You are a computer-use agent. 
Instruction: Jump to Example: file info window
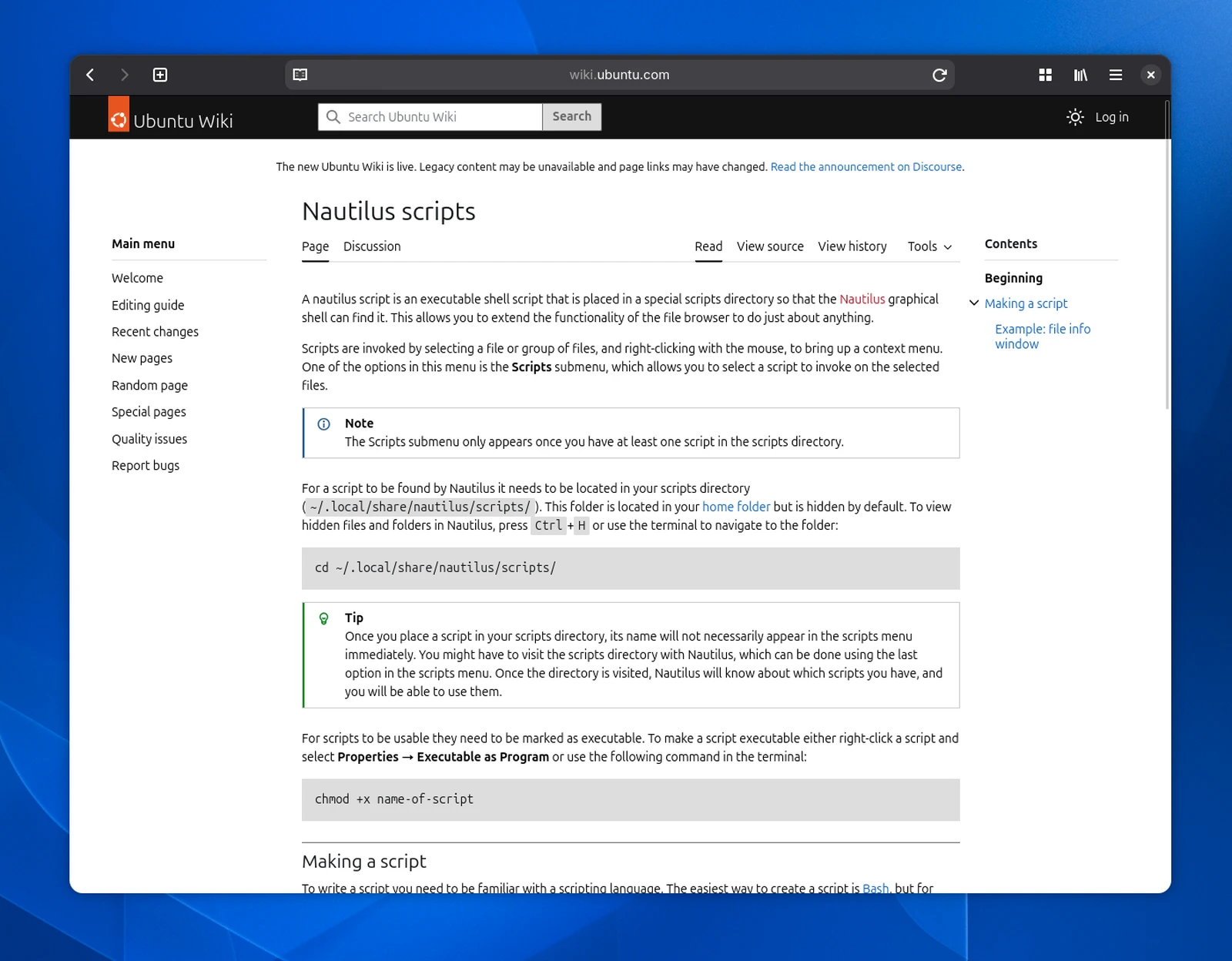(1043, 337)
